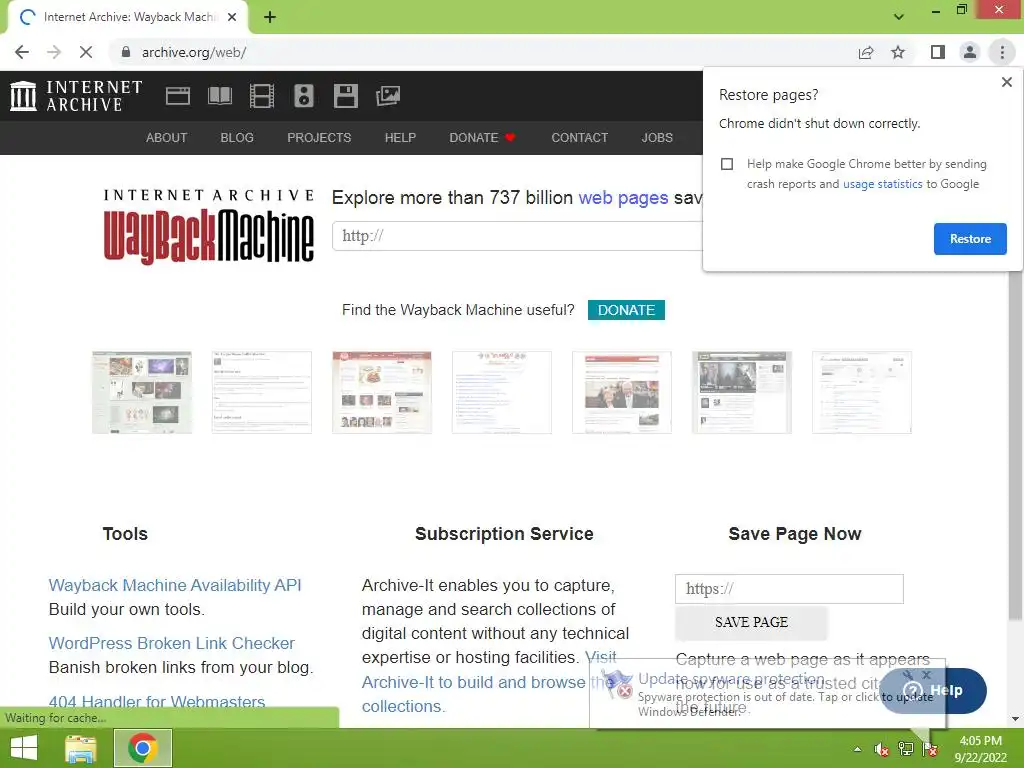Open the fourth archived site thumbnail
This screenshot has height=768, width=1024.
tap(502, 392)
